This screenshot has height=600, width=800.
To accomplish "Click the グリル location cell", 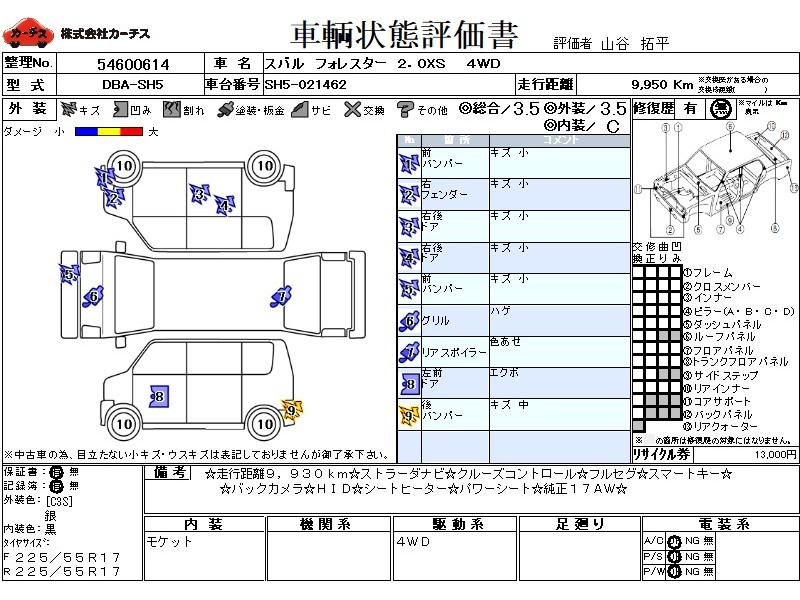I will click(455, 321).
